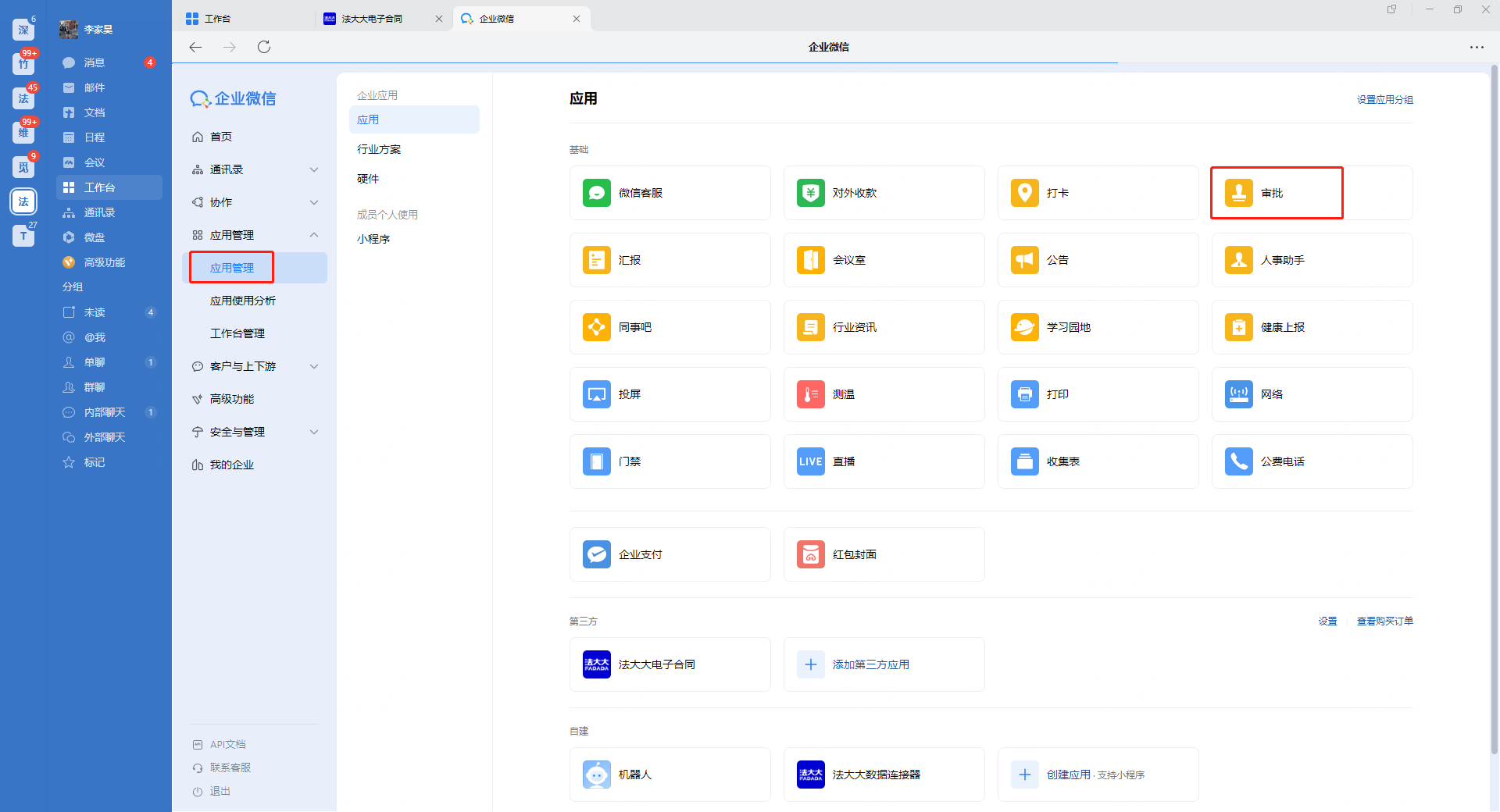Open the 同事吧 app icon

pyautogui.click(x=596, y=327)
